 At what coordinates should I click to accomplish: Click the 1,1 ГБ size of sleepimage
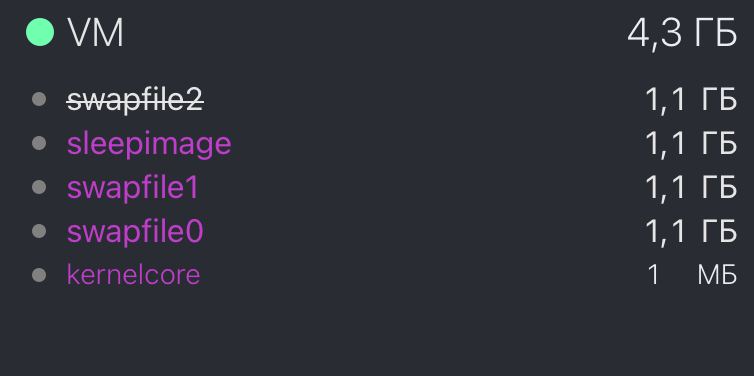tap(691, 144)
